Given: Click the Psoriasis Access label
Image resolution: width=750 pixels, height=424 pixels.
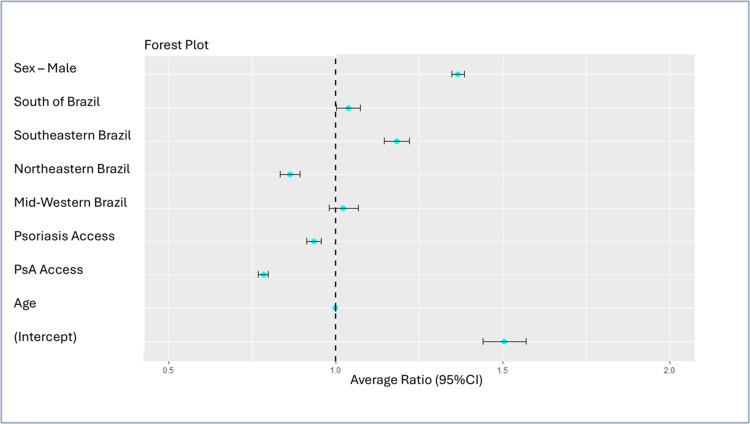Looking at the screenshot, I should pos(64,236).
